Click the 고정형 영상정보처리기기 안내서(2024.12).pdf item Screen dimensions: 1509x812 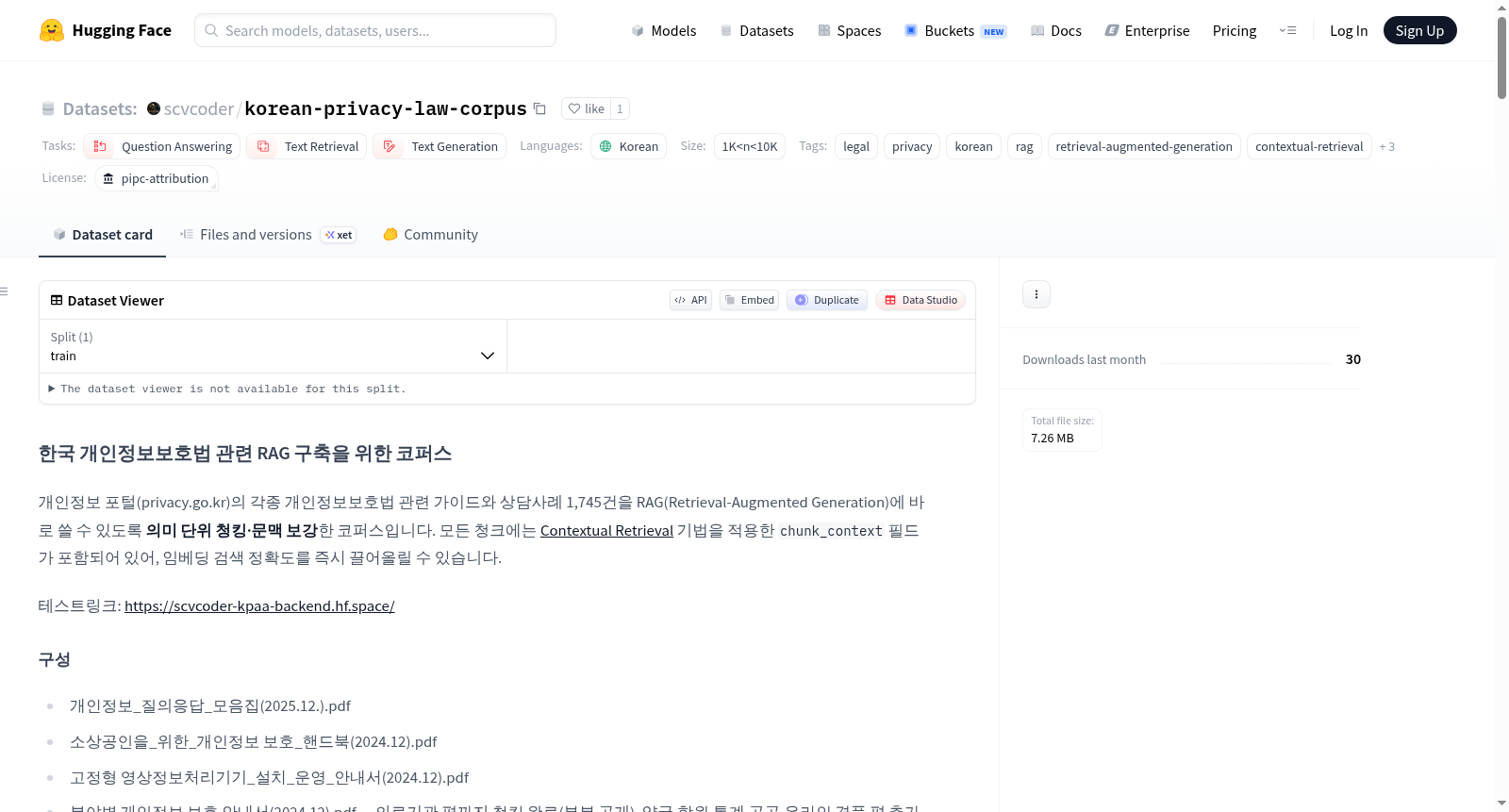(x=270, y=778)
